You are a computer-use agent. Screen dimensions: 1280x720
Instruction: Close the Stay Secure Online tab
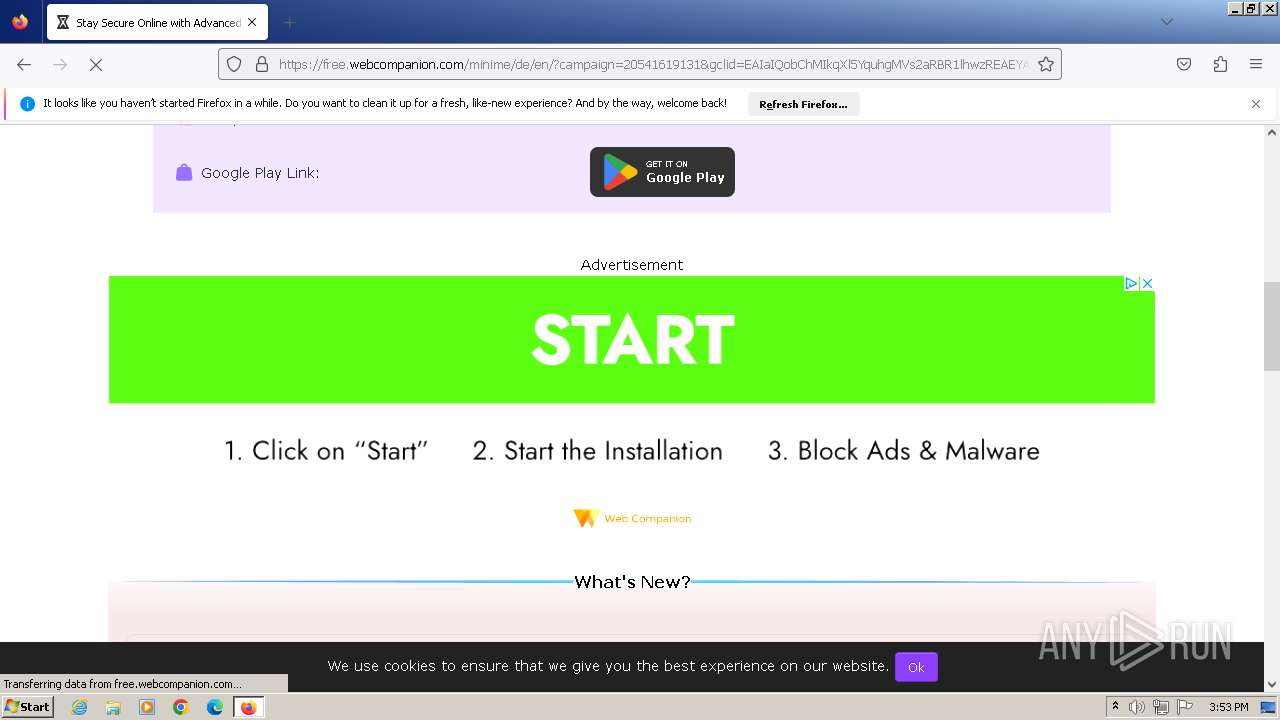pyautogui.click(x=251, y=22)
